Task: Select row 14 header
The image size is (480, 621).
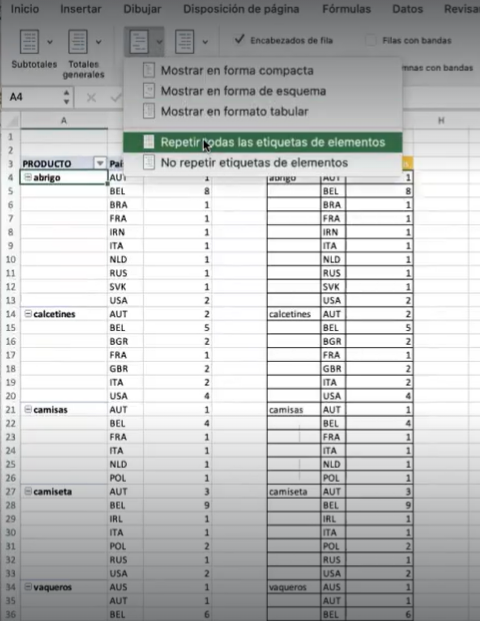Action: pyautogui.click(x=11, y=314)
